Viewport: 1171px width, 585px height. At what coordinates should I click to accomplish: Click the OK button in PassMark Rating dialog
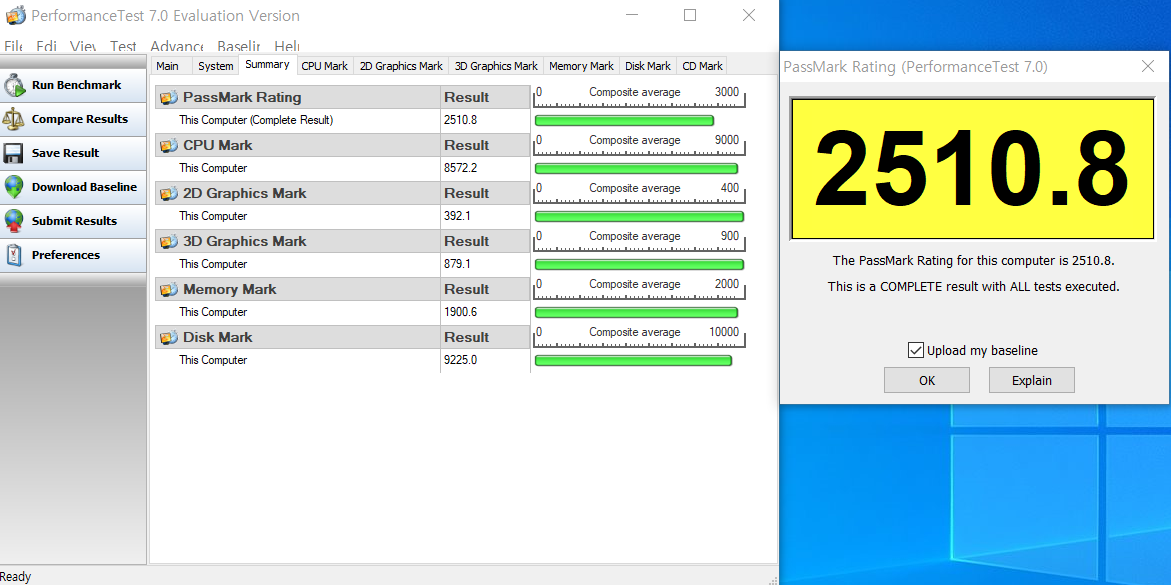(x=927, y=380)
